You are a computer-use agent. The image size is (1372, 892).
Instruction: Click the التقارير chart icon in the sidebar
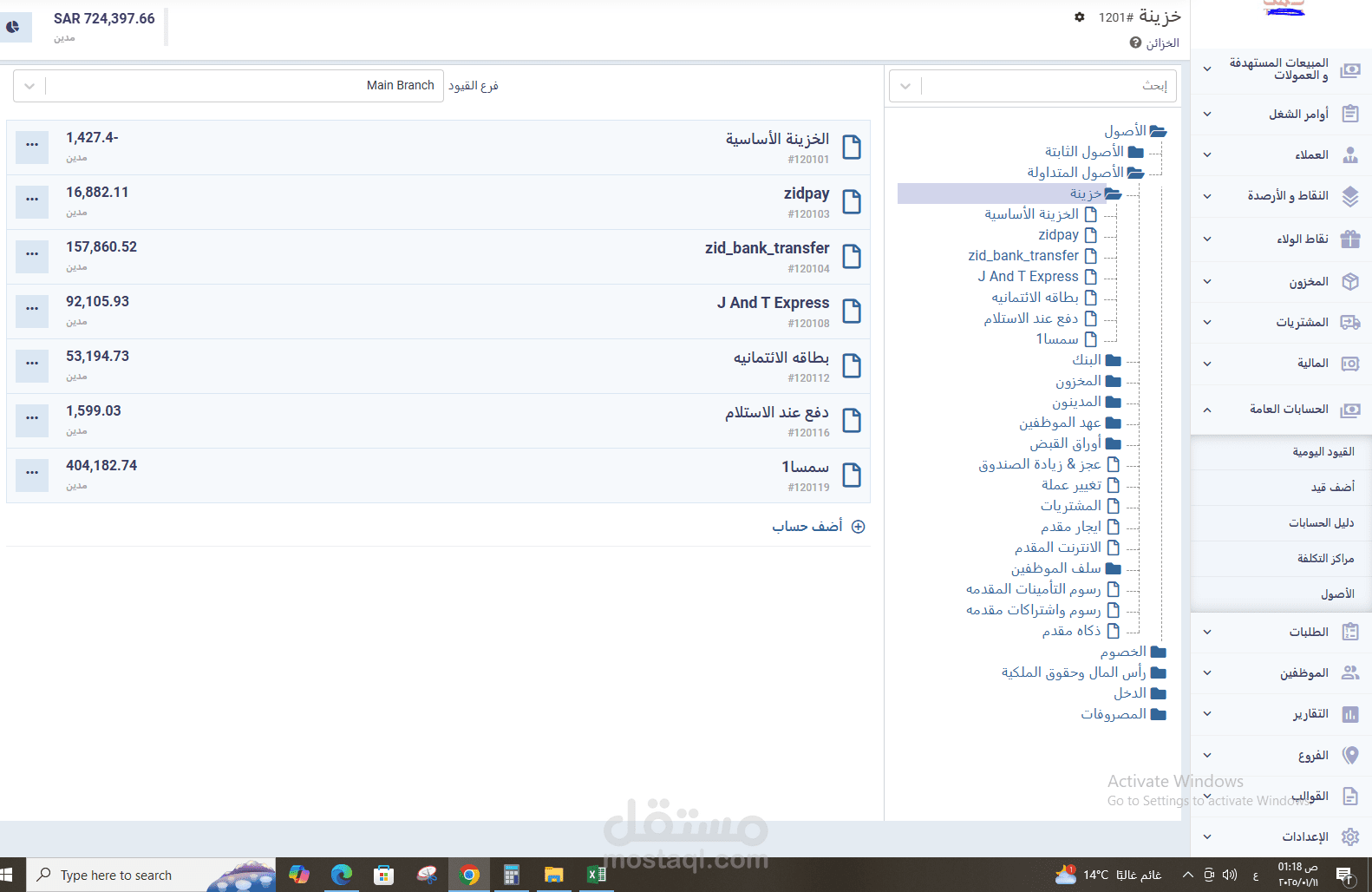pyautogui.click(x=1350, y=714)
